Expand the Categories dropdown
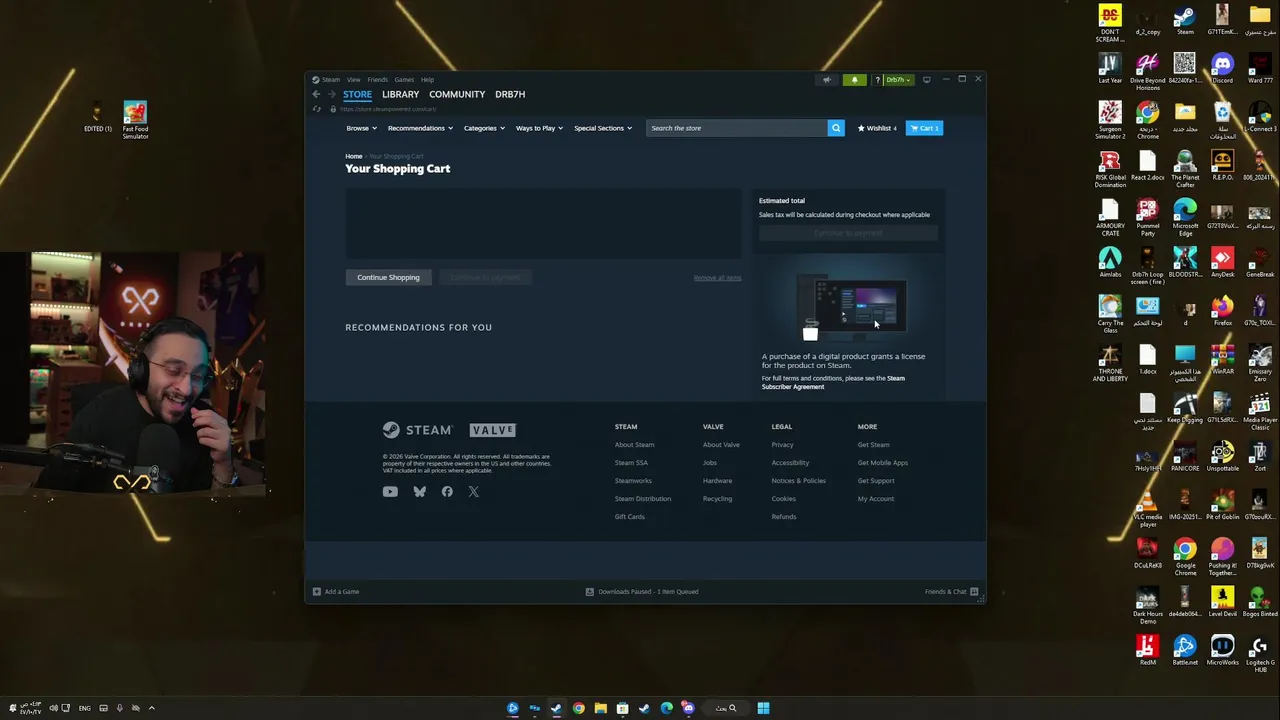The image size is (1280, 720). click(484, 128)
